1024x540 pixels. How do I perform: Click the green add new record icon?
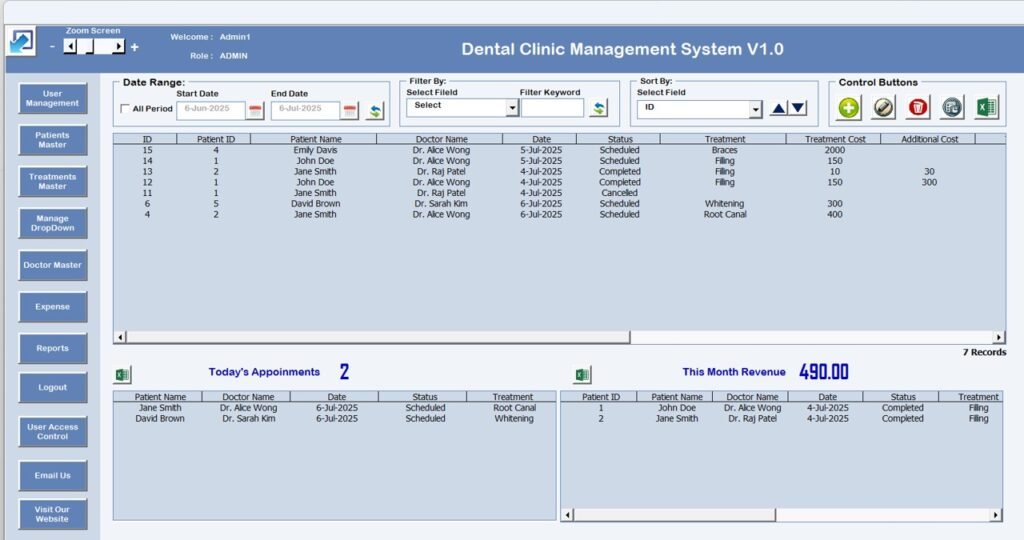(x=849, y=108)
